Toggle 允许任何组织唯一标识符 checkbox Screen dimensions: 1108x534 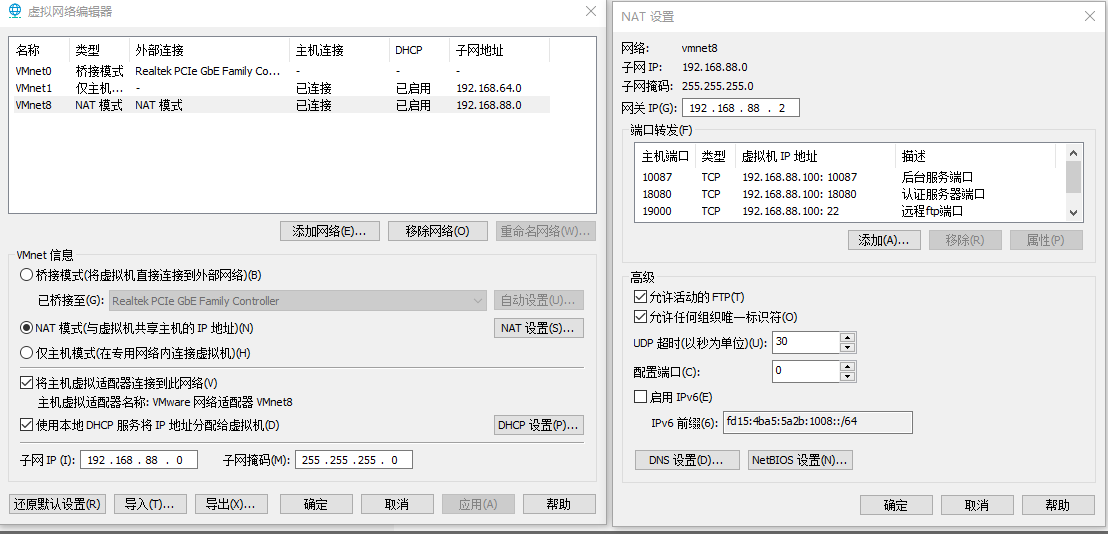pos(641,317)
